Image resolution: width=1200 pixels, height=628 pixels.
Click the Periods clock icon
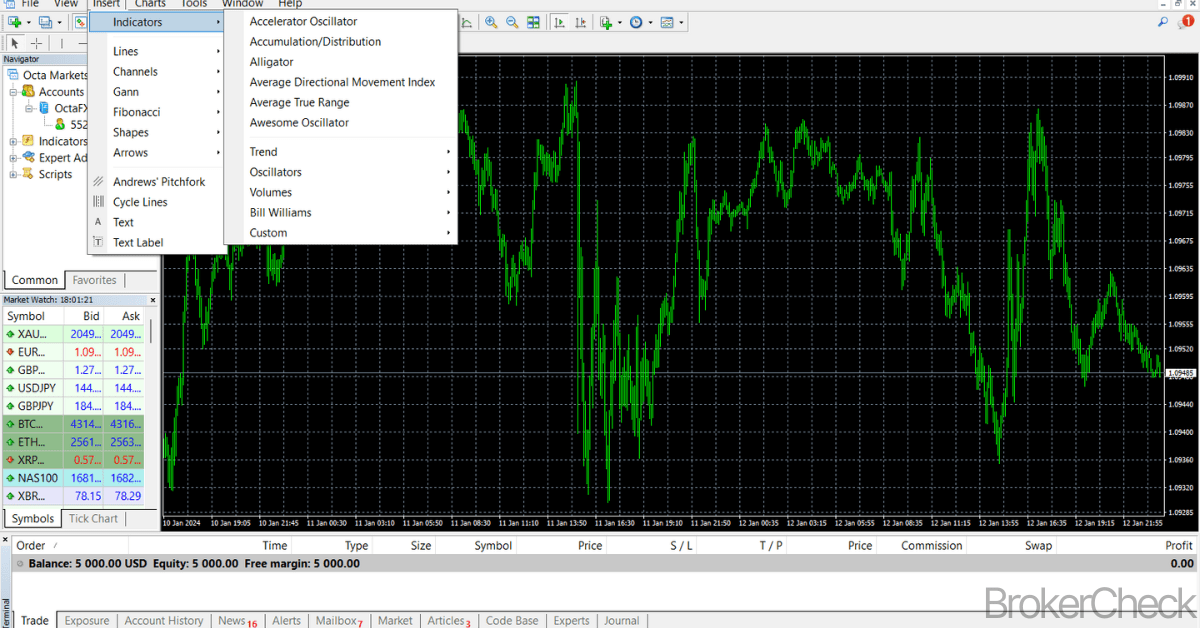point(636,22)
